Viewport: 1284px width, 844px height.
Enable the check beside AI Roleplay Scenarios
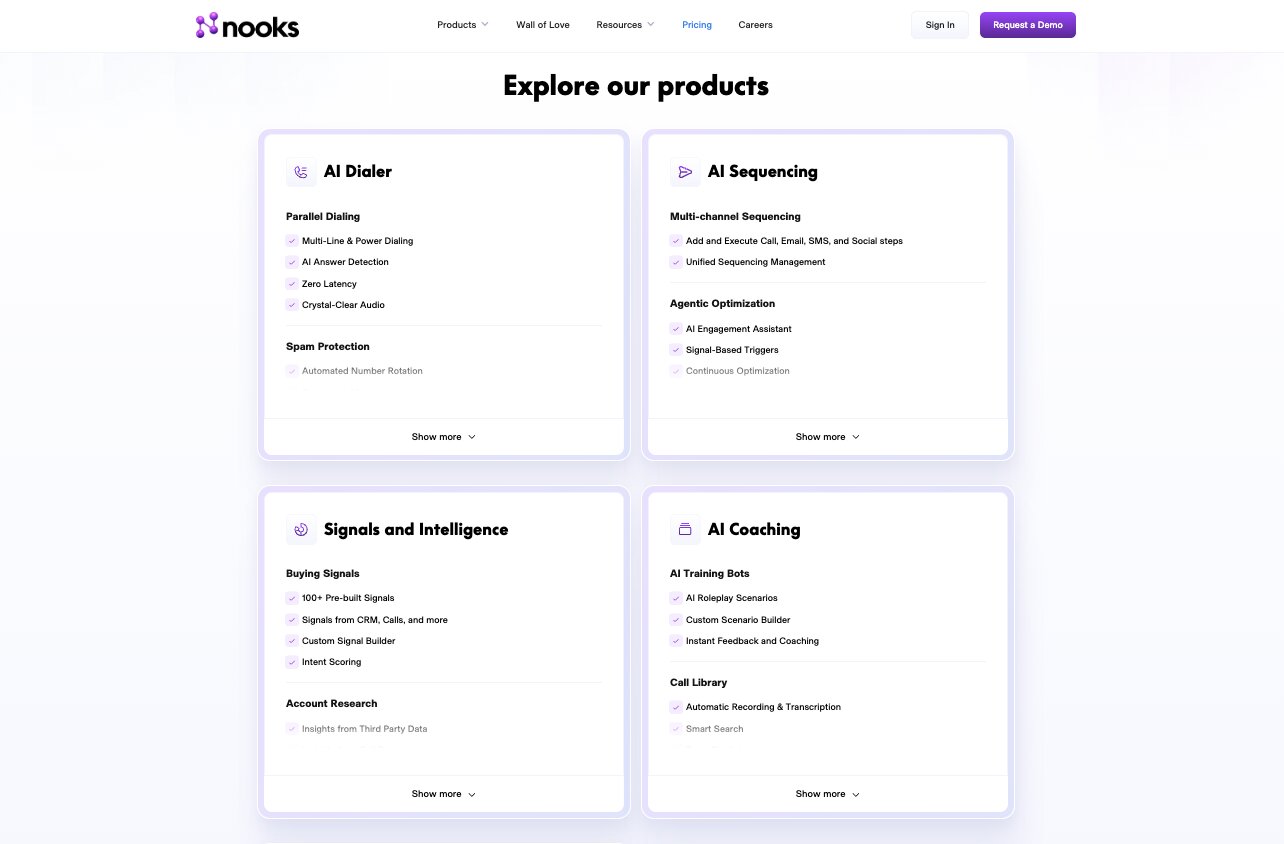point(676,598)
